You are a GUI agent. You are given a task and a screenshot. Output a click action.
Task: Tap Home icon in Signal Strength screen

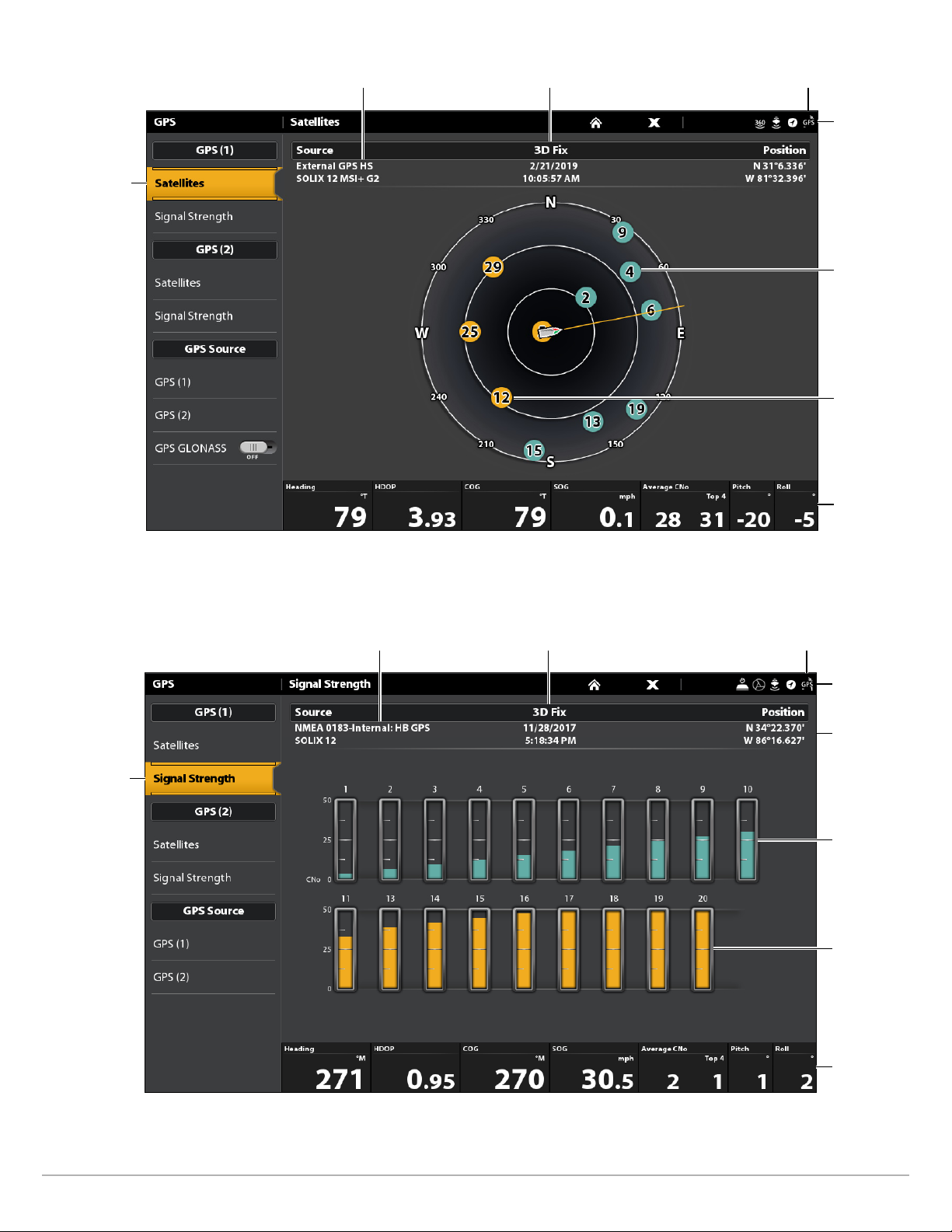594,685
